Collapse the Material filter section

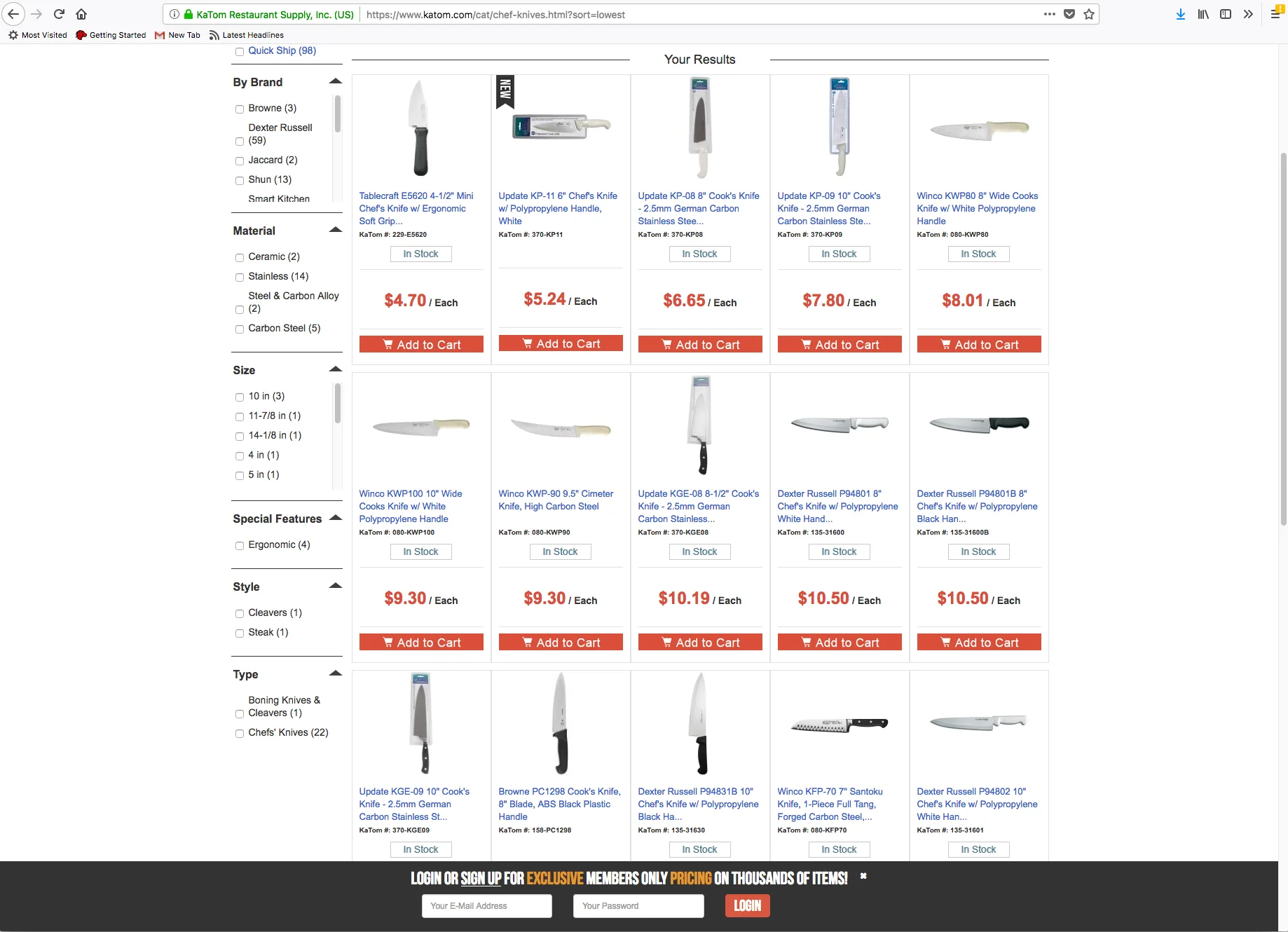pos(336,230)
